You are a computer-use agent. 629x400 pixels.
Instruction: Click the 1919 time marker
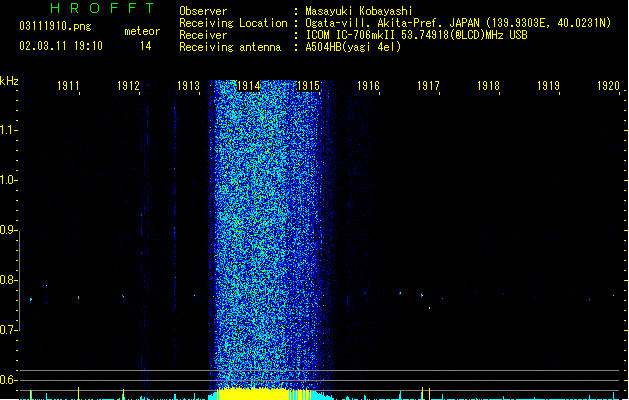548,86
